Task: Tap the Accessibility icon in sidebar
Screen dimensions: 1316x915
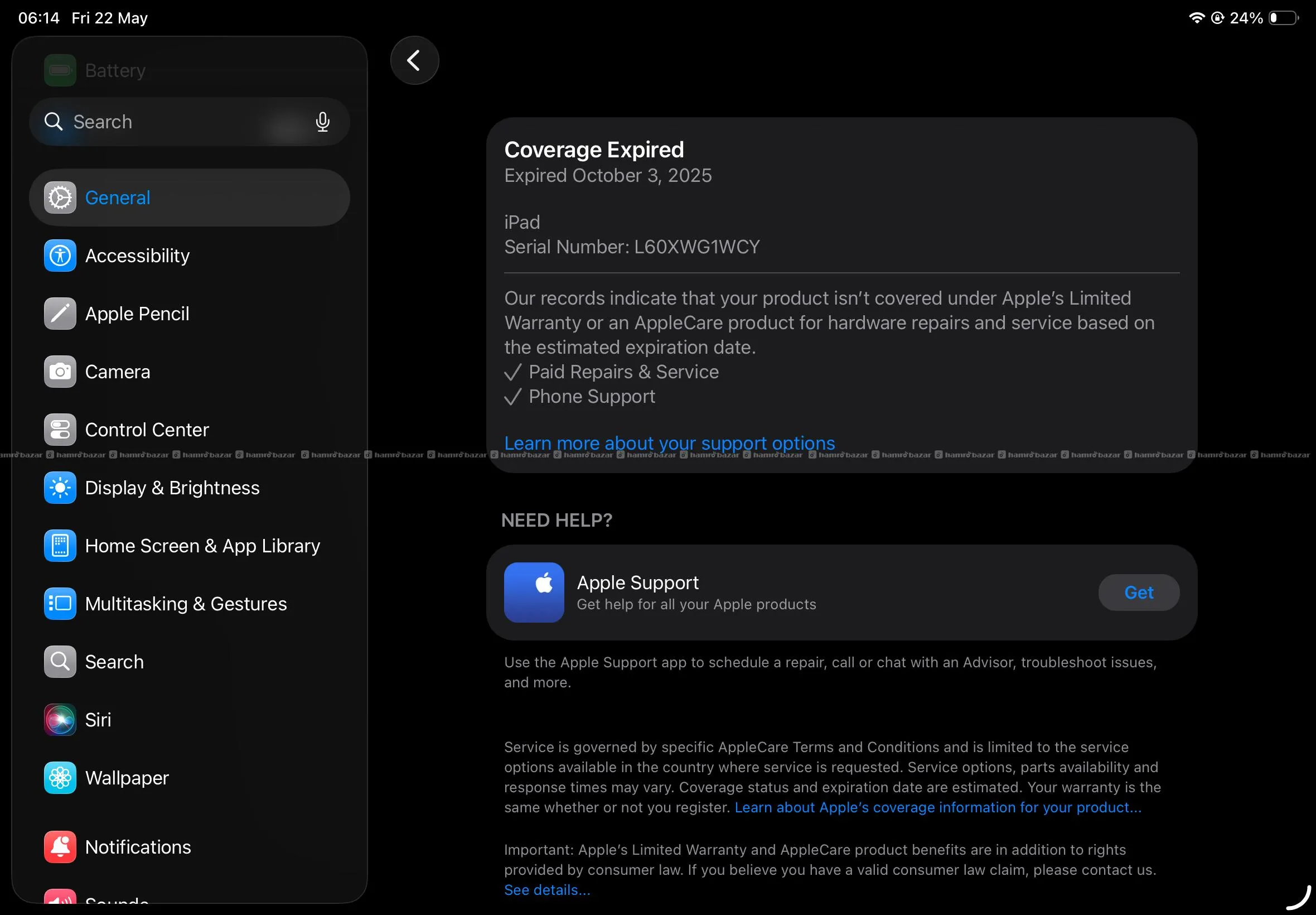Action: coord(60,256)
